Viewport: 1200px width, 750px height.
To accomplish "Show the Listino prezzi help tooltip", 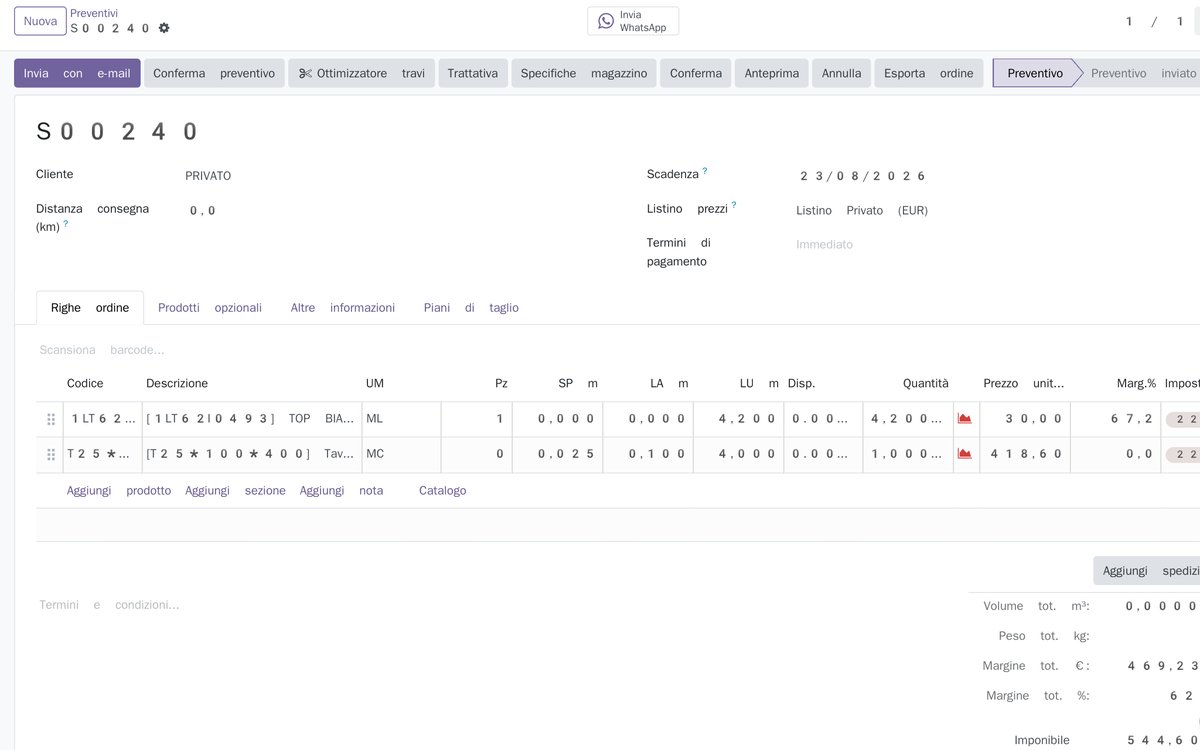I will tap(734, 205).
